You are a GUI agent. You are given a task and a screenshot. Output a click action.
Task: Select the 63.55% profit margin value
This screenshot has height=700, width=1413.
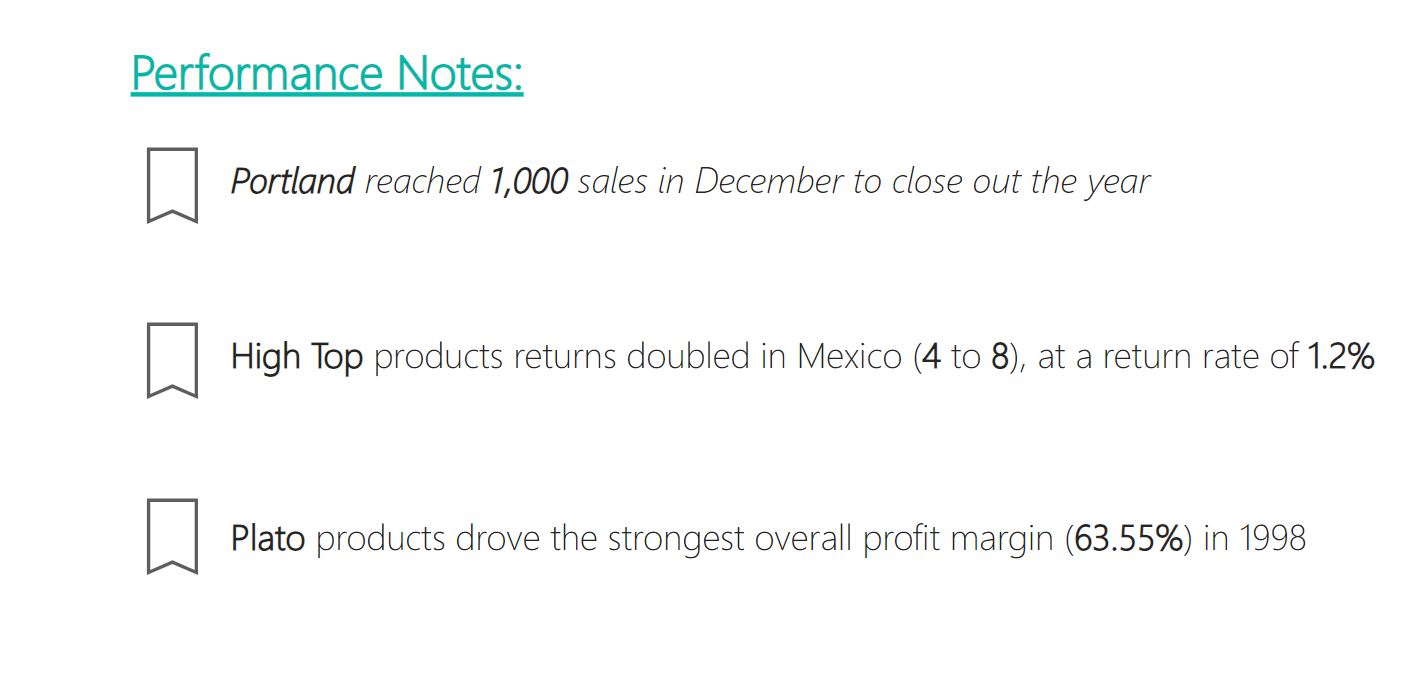click(x=1128, y=539)
